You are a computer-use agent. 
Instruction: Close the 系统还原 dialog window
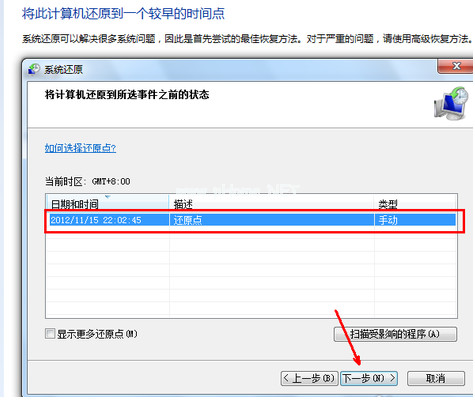[455, 66]
